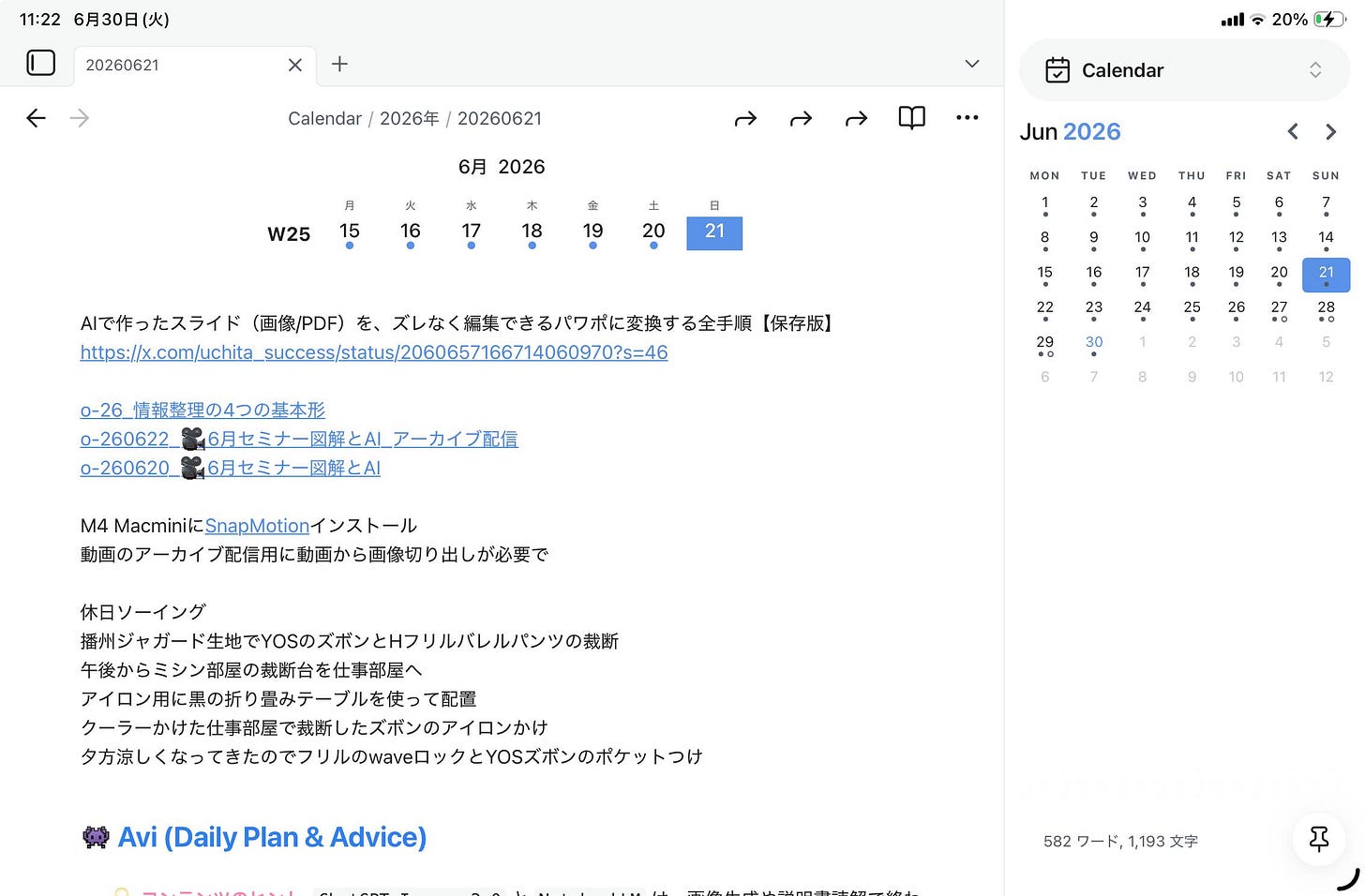The height and width of the screenshot is (896, 1365).
Task: Select day 20 in week strip
Action: [653, 231]
